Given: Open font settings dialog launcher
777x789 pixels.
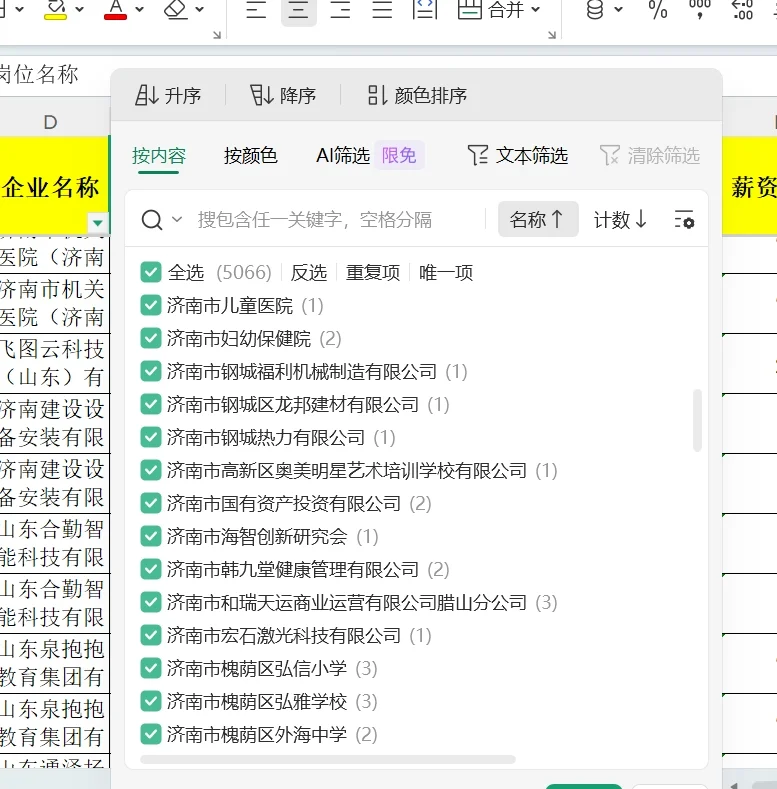Looking at the screenshot, I should point(217,35).
